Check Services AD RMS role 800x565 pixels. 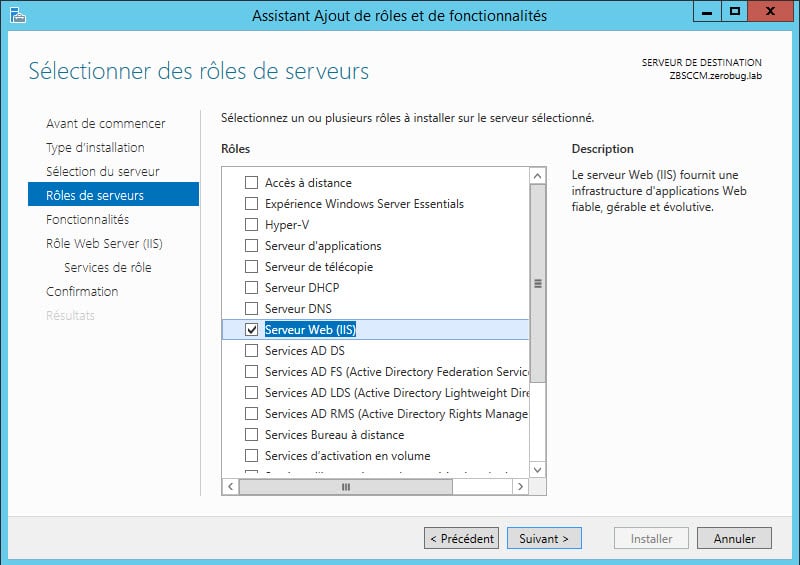(x=252, y=413)
